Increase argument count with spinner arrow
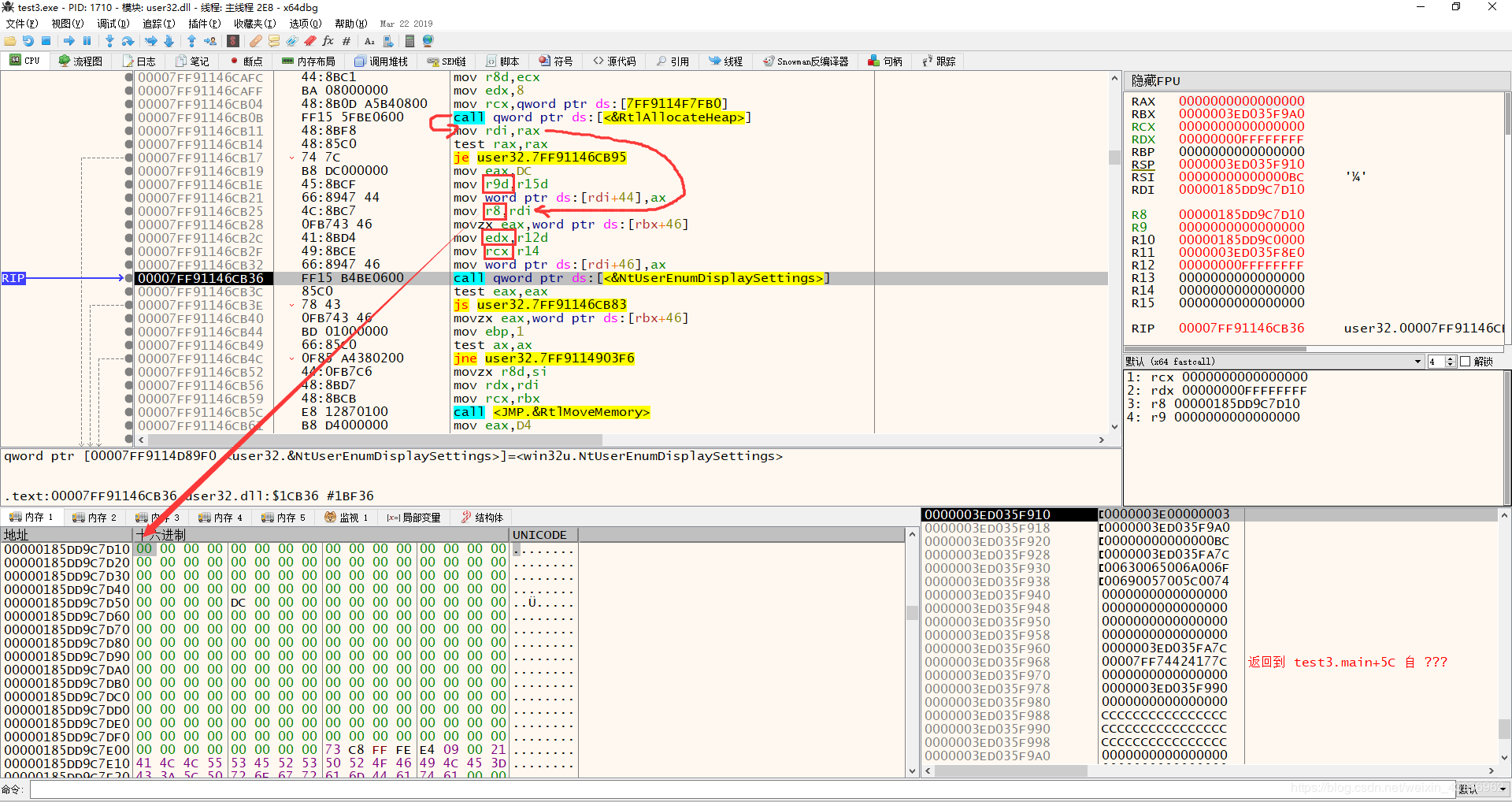Viewport: 1512px width, 802px height. point(1451,359)
